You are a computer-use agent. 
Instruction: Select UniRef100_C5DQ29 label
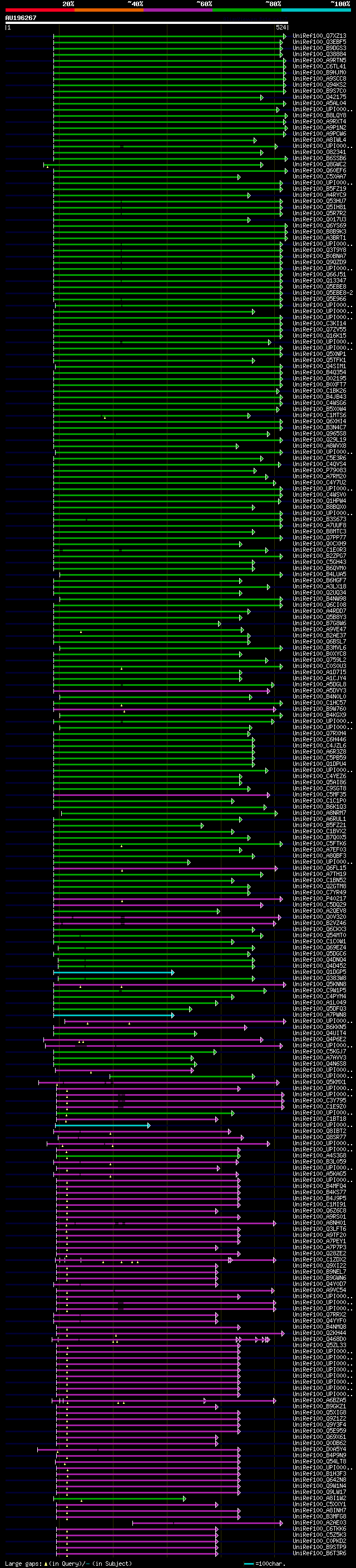tap(319, 904)
